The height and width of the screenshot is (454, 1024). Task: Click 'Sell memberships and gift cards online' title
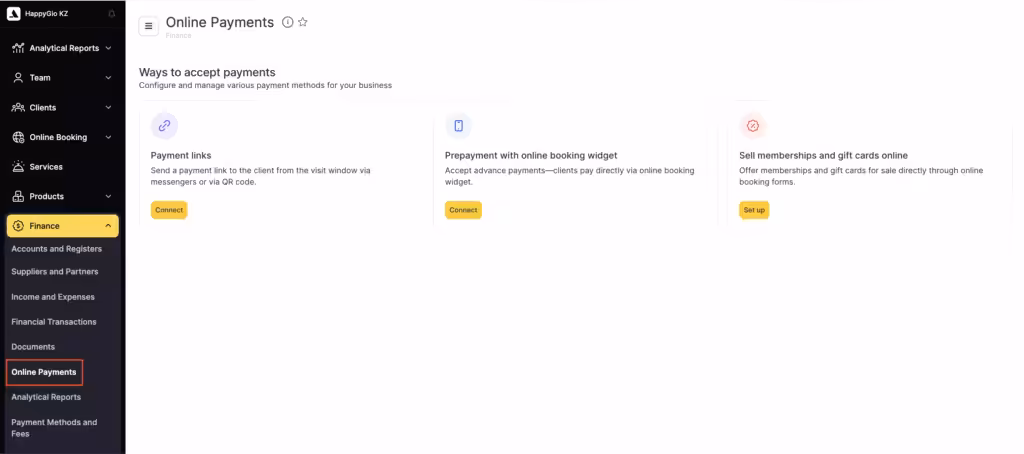pos(824,155)
